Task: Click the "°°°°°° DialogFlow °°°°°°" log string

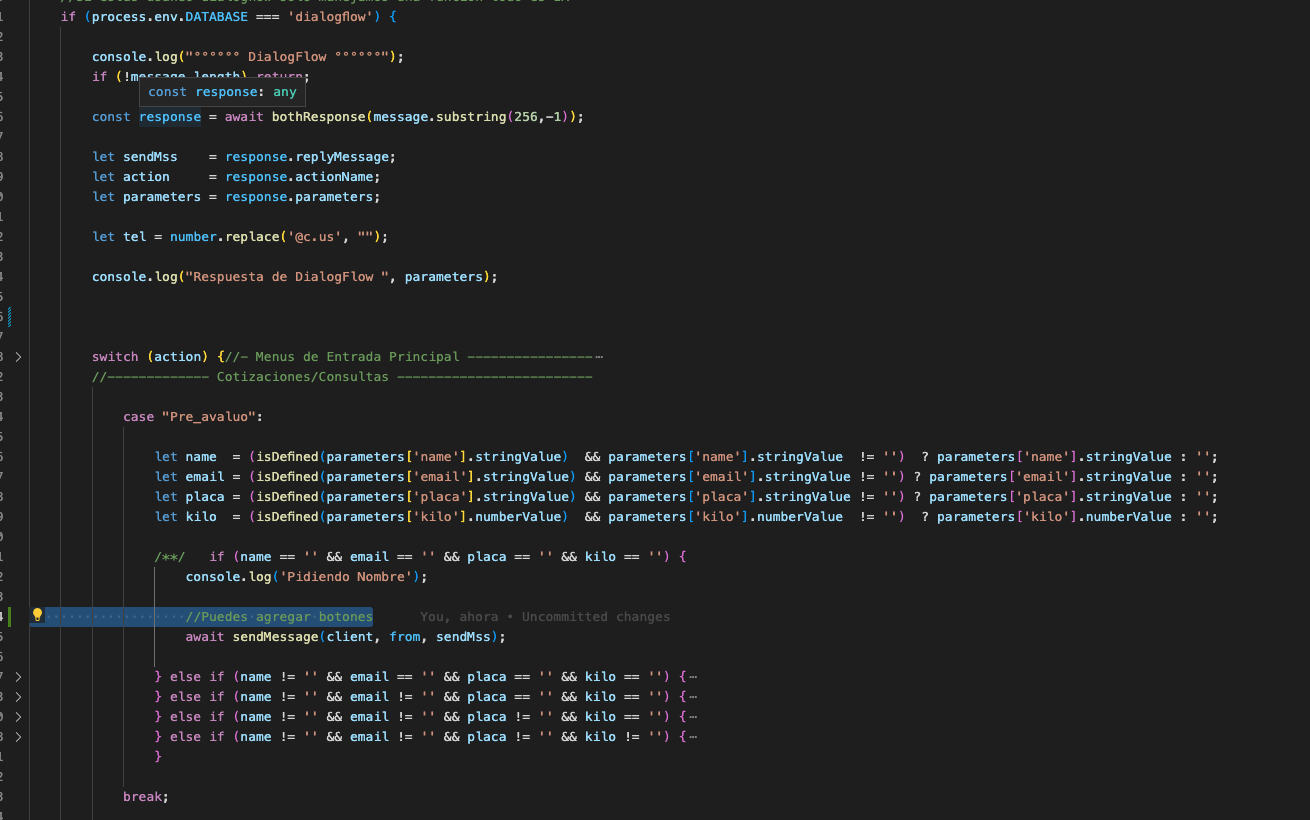Action: (288, 57)
